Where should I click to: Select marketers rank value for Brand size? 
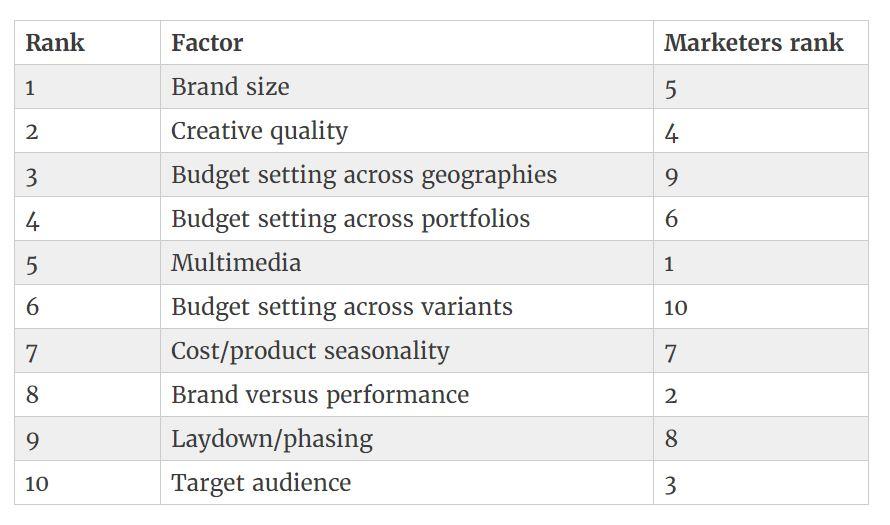[x=670, y=88]
